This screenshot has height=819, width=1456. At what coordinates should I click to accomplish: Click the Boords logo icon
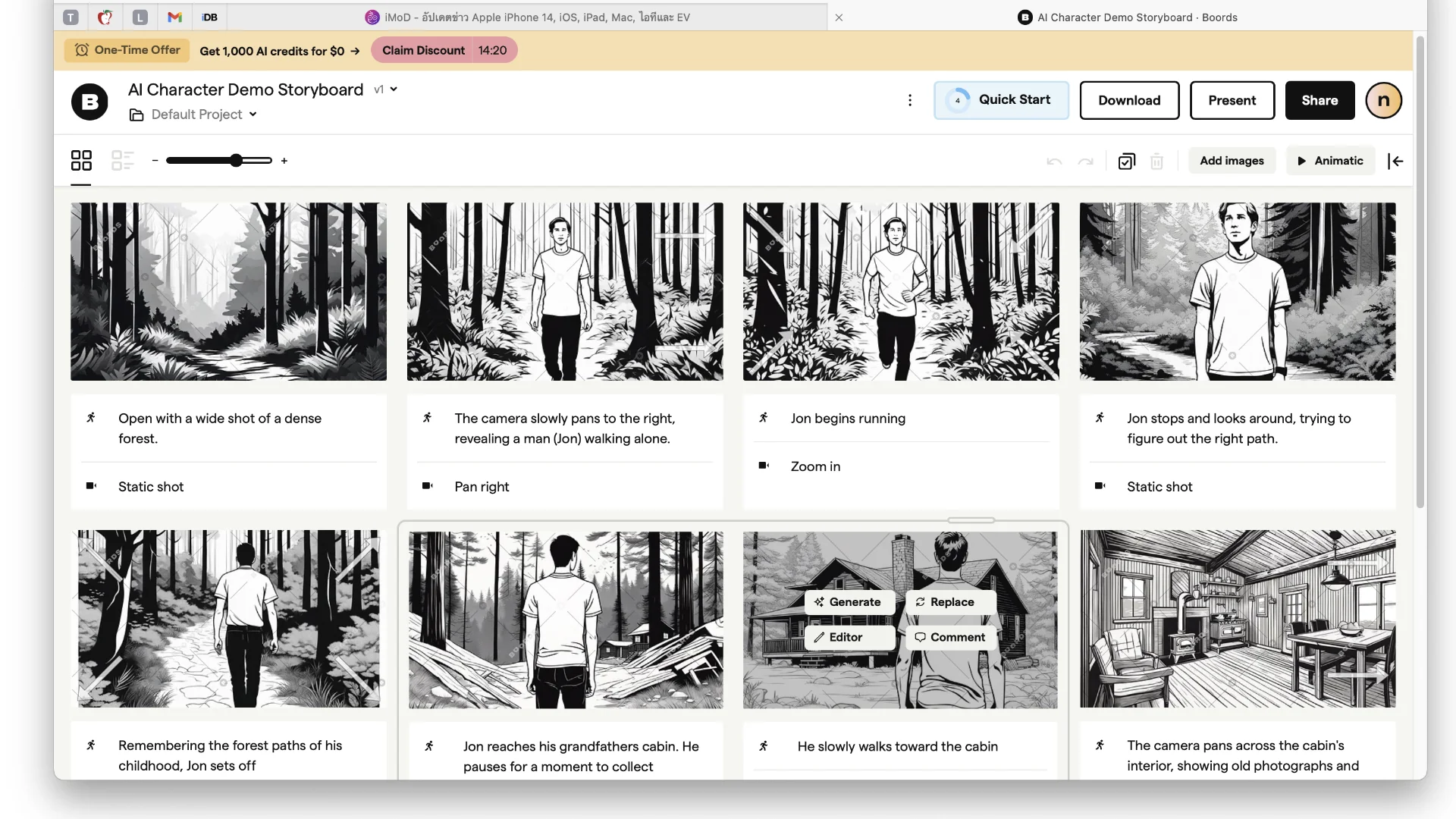point(89,101)
